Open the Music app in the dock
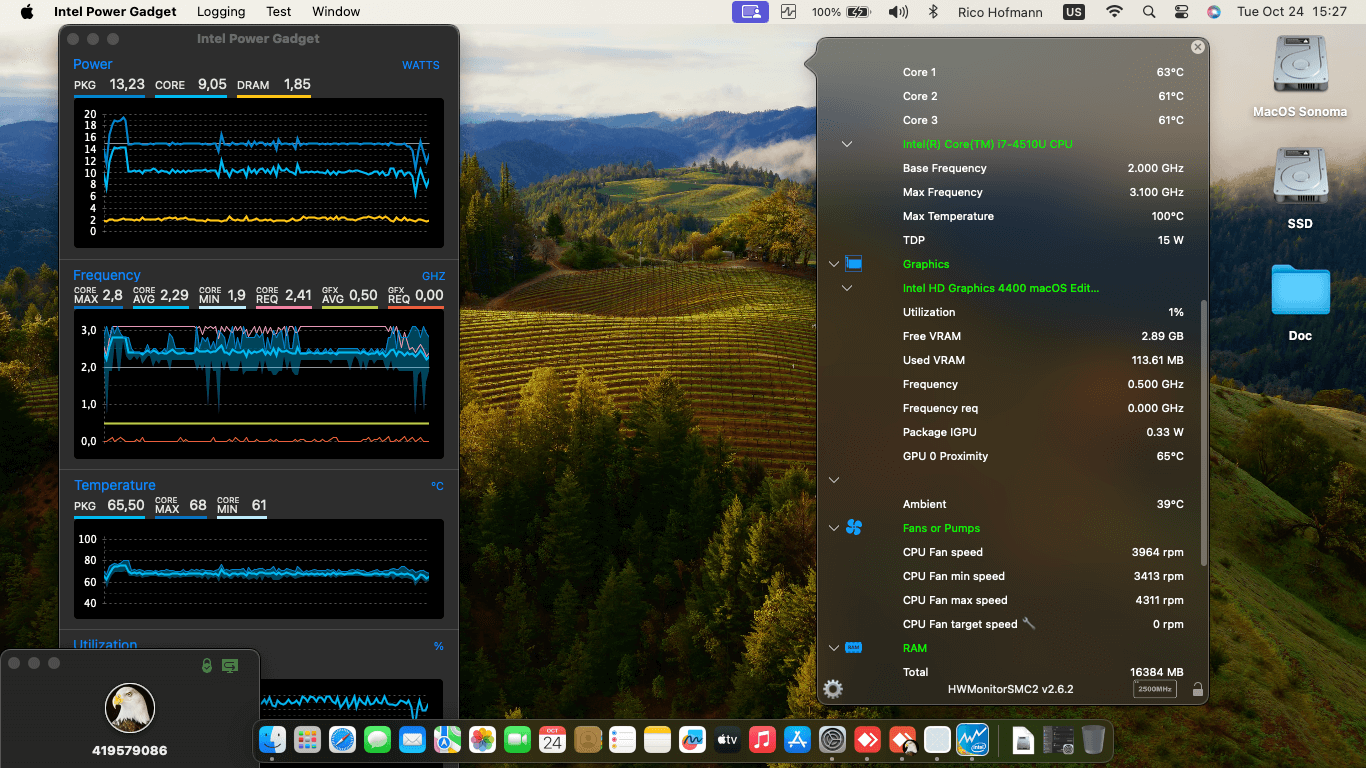The height and width of the screenshot is (768, 1366). coord(762,740)
